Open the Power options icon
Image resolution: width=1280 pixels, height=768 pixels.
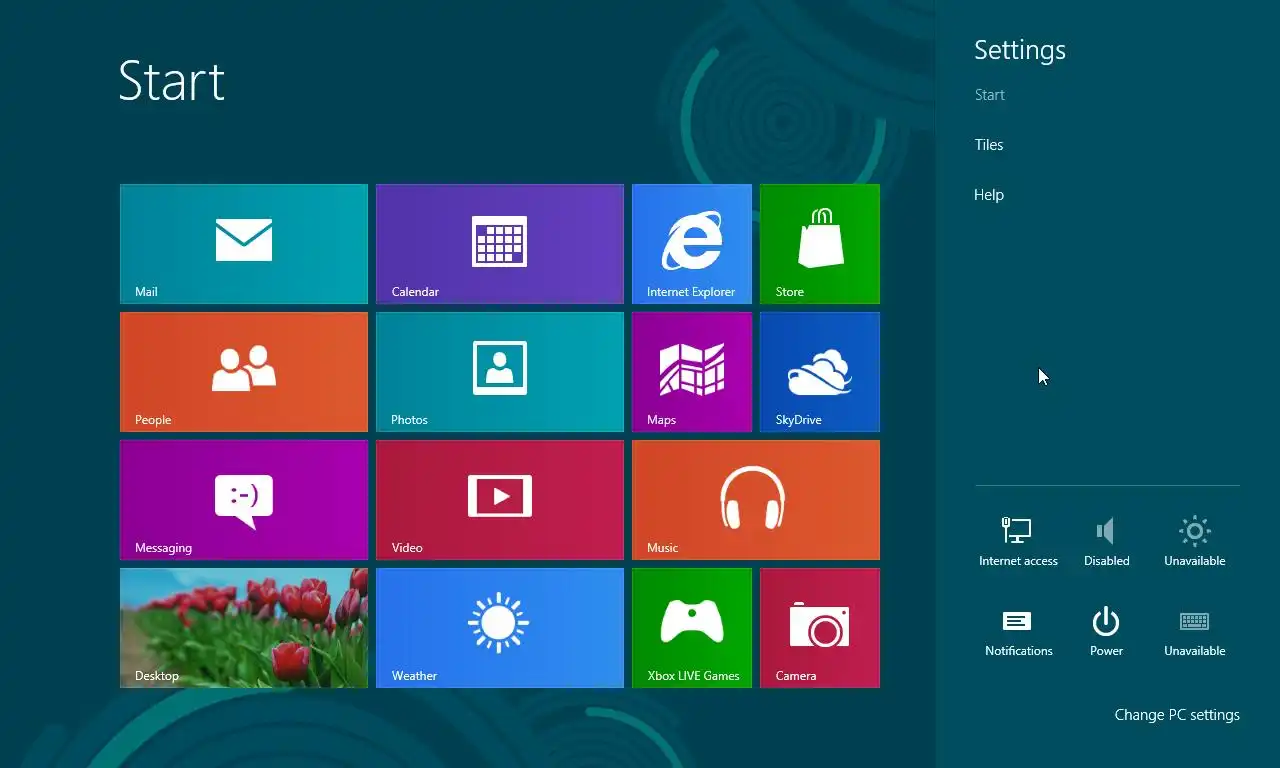pos(1106,631)
